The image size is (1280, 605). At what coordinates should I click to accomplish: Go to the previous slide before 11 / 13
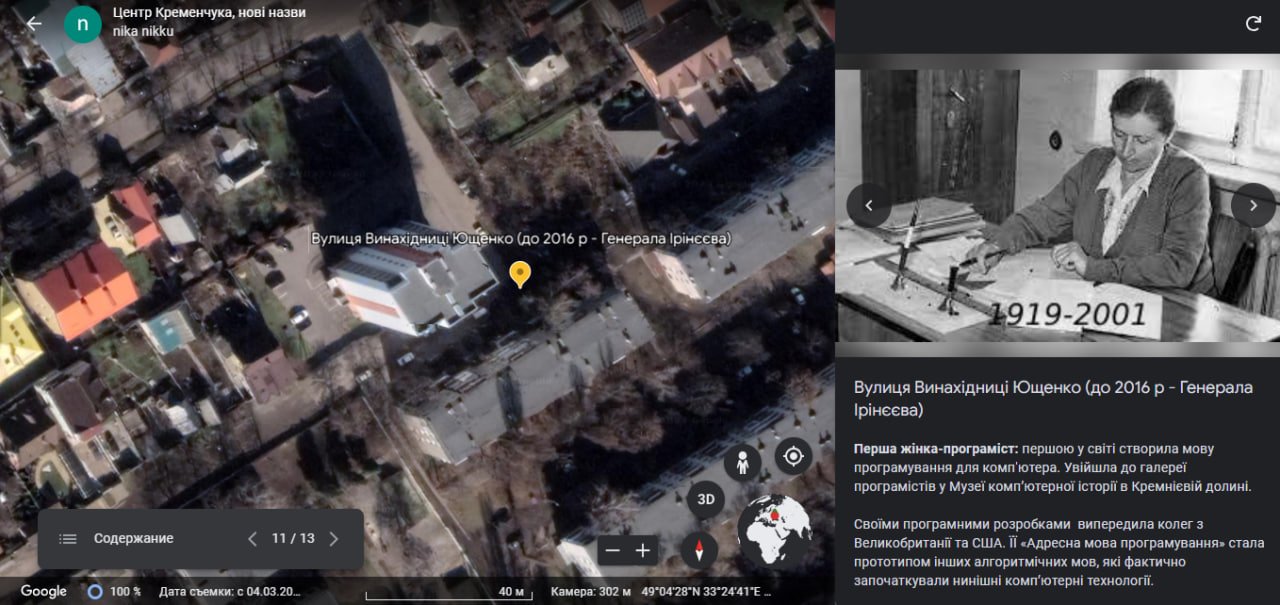click(x=253, y=539)
